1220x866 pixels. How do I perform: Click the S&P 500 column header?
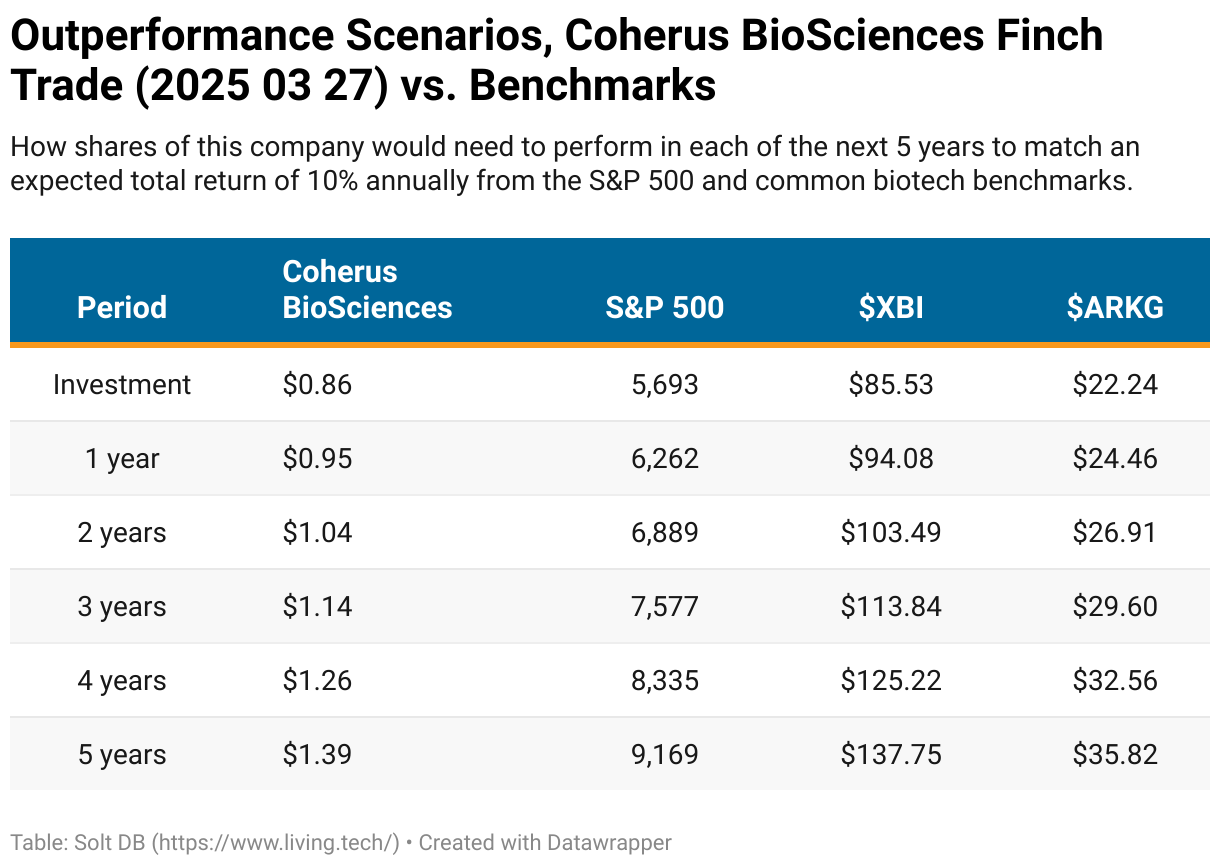click(664, 307)
